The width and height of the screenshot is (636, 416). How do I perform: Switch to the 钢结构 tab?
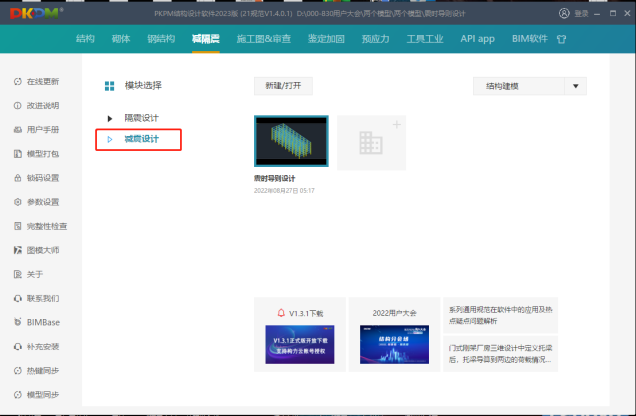pyautogui.click(x=161, y=39)
